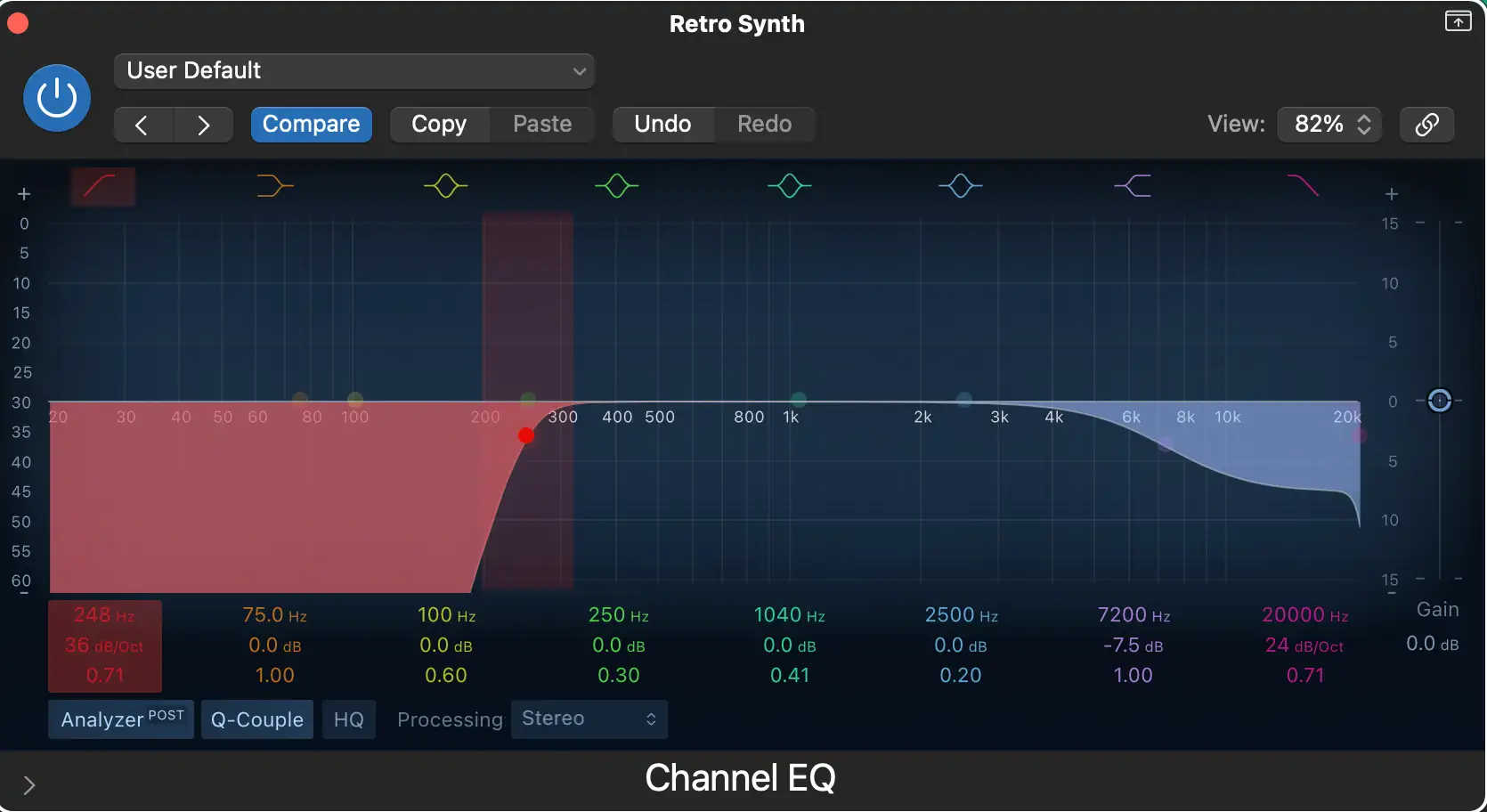Image resolution: width=1487 pixels, height=812 pixels.
Task: Open the User Default preset dropdown
Action: pyautogui.click(x=354, y=71)
